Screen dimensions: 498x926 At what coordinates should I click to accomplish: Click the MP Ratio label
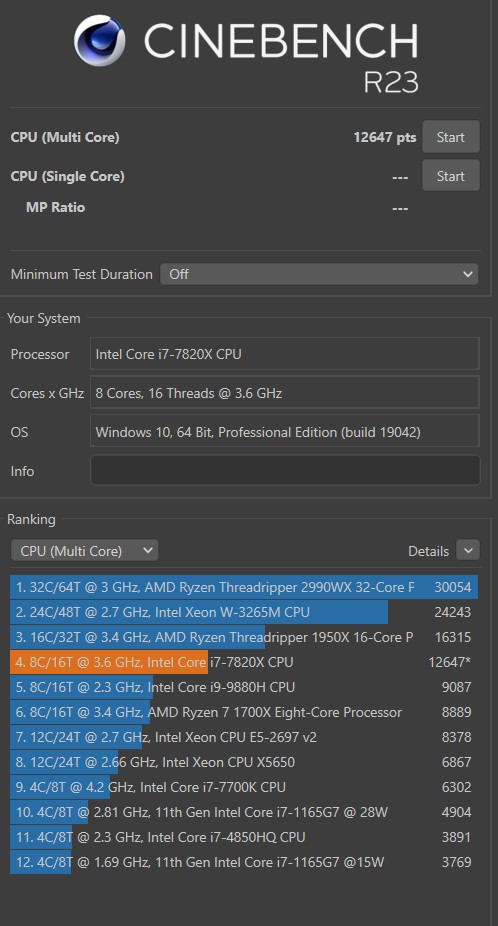56,207
